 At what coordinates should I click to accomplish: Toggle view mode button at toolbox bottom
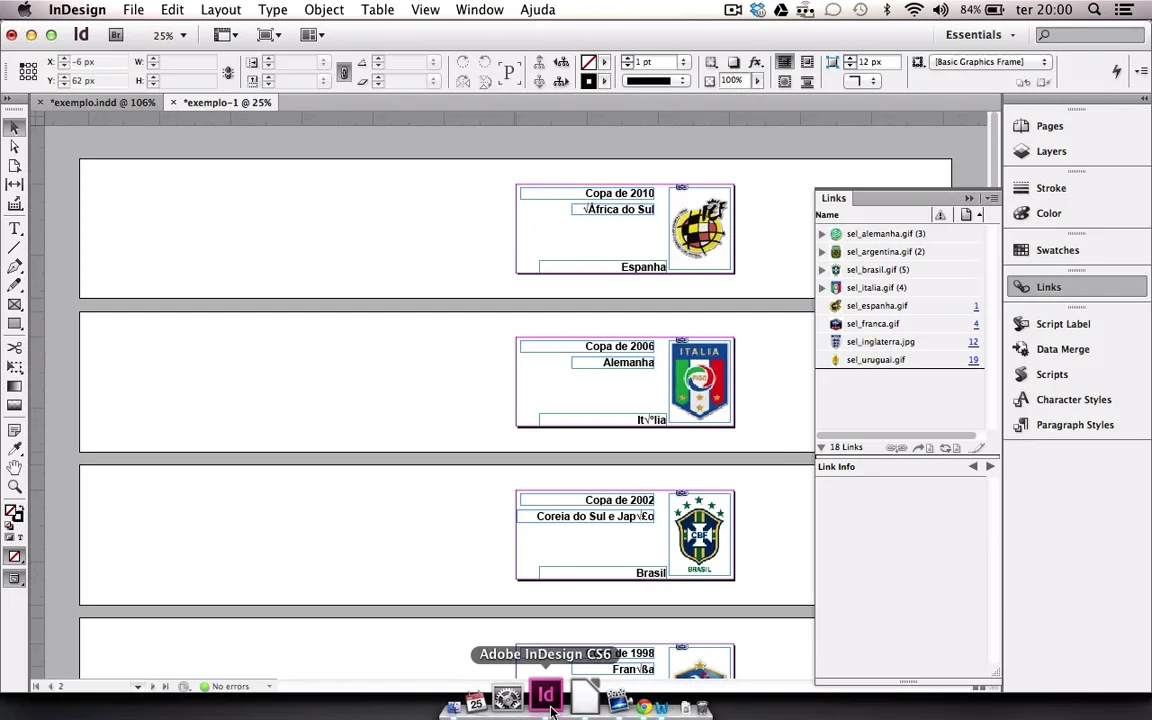pyautogui.click(x=14, y=579)
